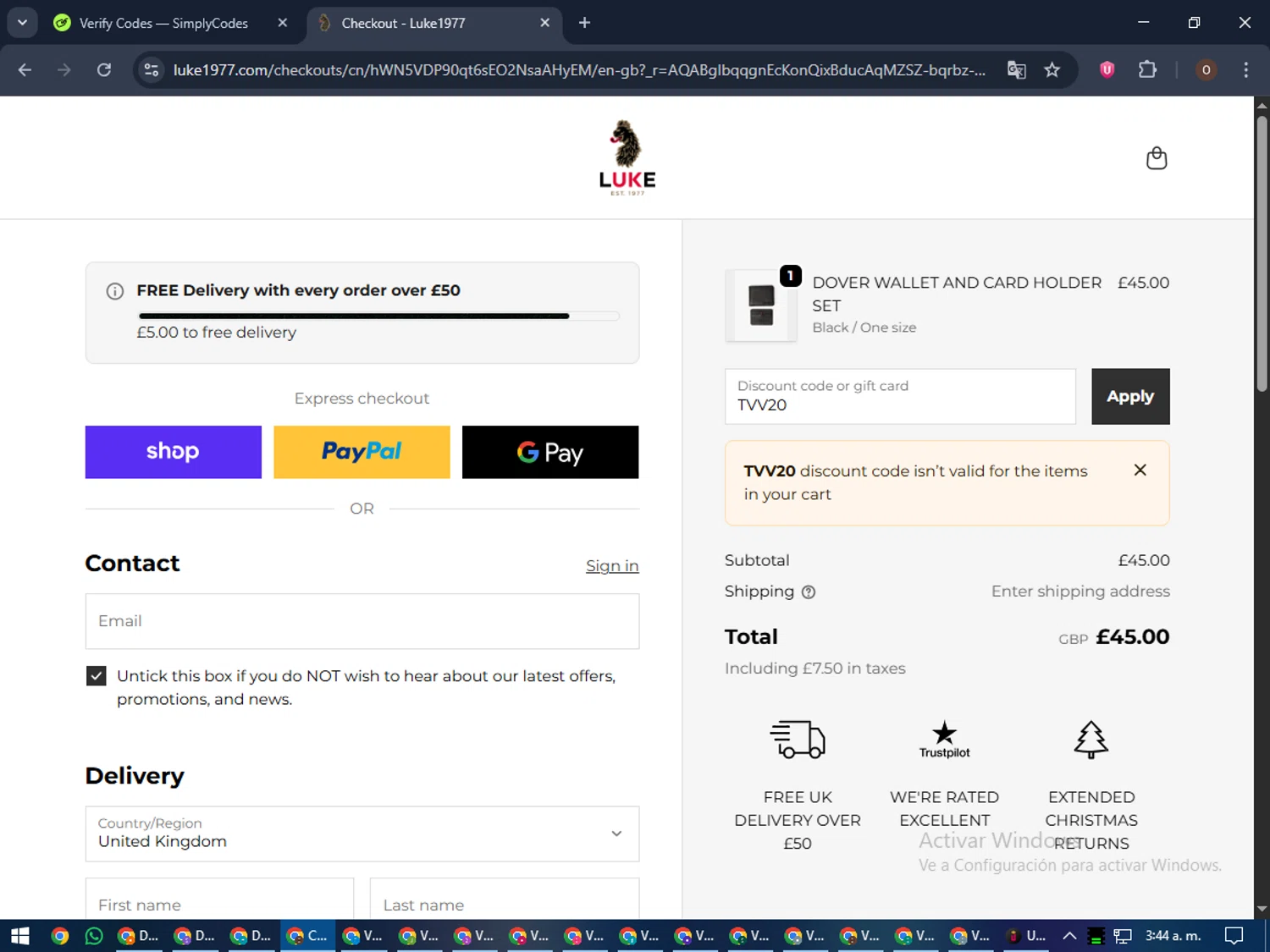The height and width of the screenshot is (952, 1270).
Task: Reload the checkout page
Action: click(x=104, y=69)
